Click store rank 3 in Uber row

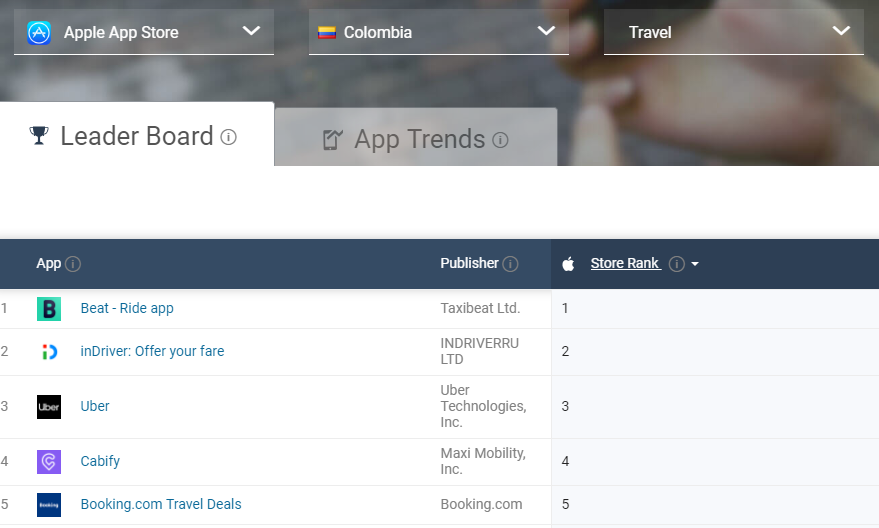(x=565, y=406)
